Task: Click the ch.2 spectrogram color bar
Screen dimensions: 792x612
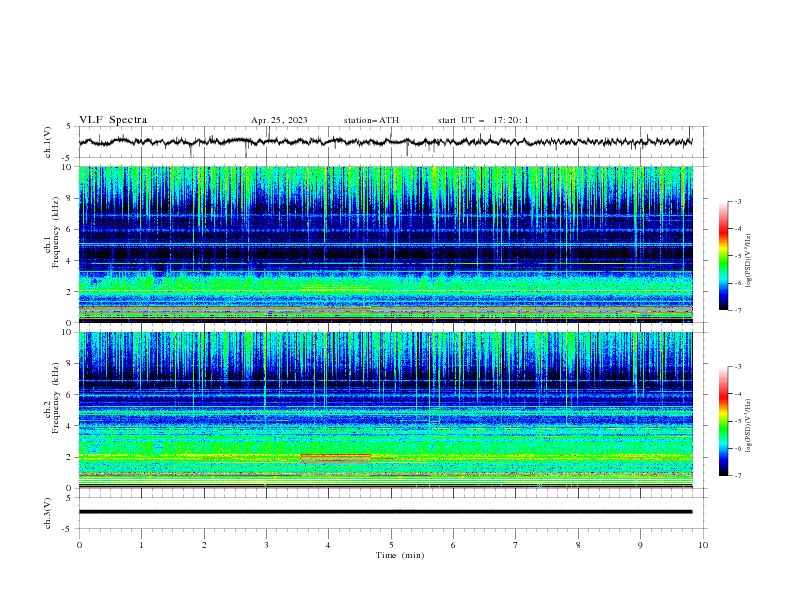Action: point(723,421)
